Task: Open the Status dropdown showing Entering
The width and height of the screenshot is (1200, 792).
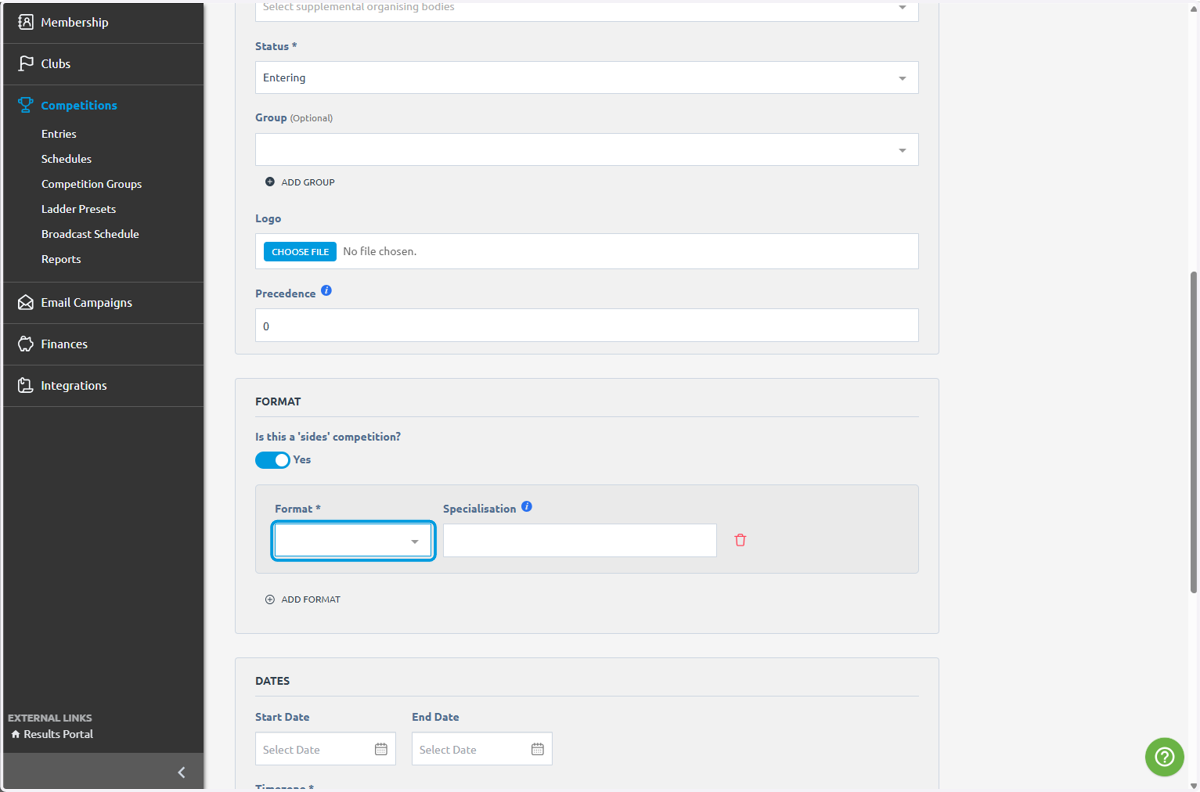Action: pyautogui.click(x=587, y=78)
